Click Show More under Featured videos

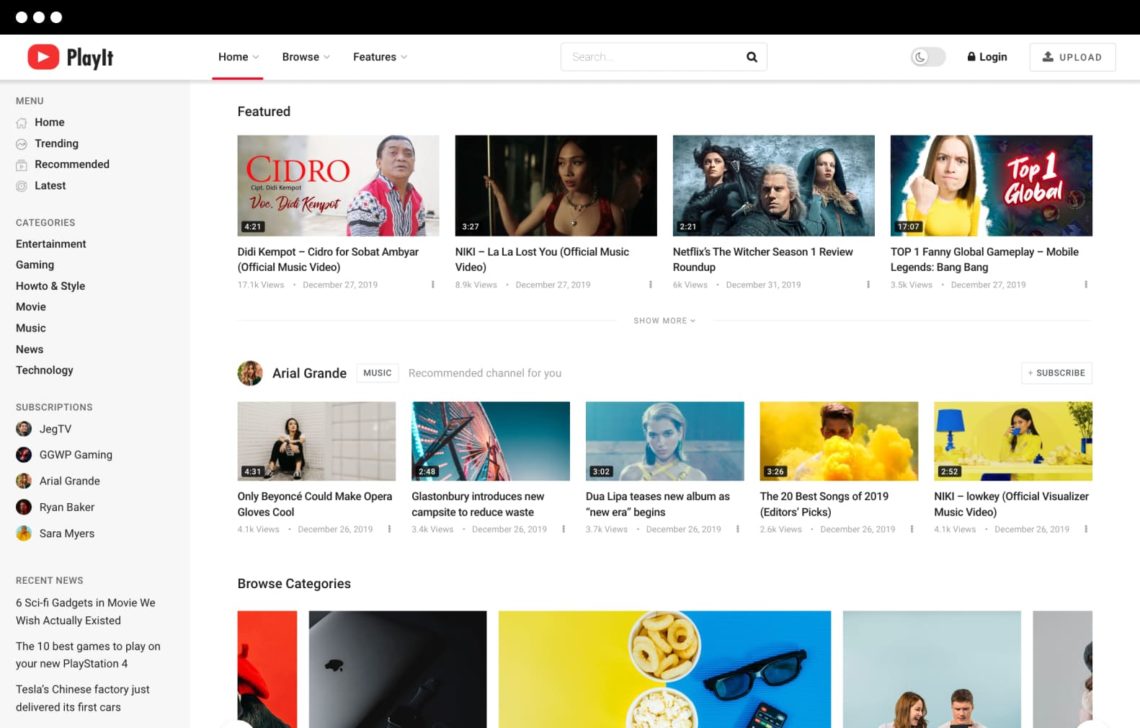point(664,320)
